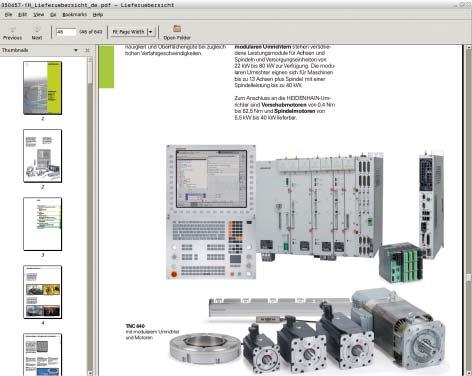Select the first page thumbnail with green cover
The image size is (472, 376).
pyautogui.click(x=42, y=88)
